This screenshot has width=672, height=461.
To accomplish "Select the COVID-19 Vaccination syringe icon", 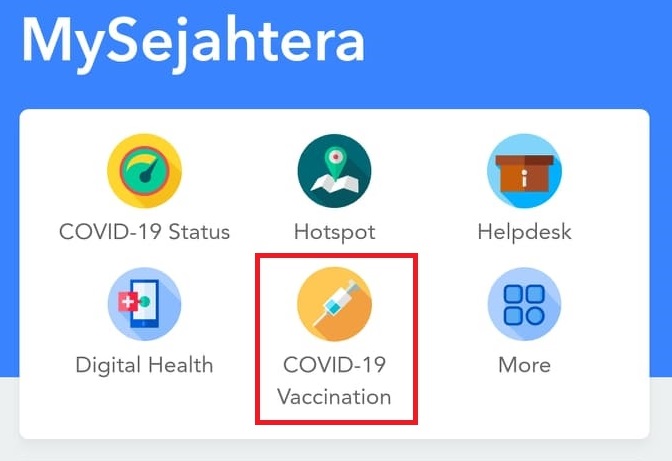I will click(335, 304).
